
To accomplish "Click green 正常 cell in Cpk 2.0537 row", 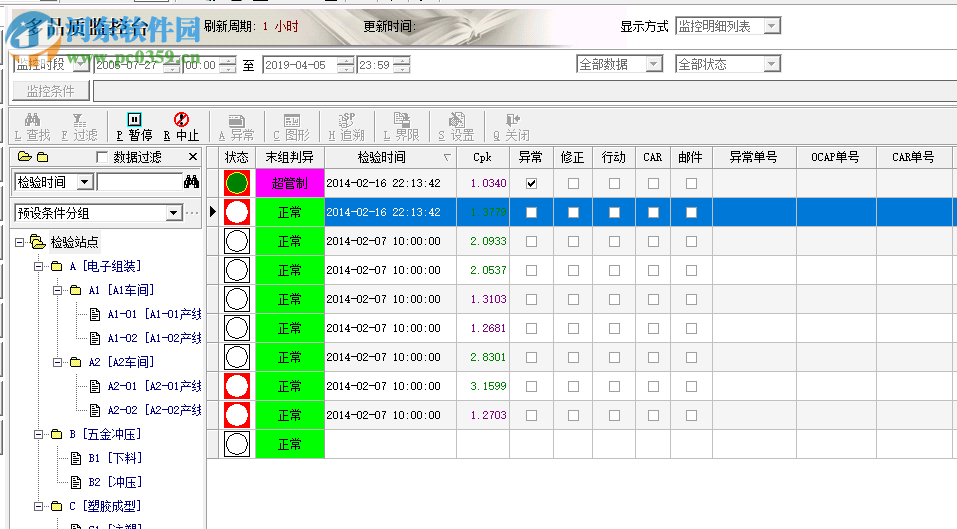I will (x=290, y=270).
